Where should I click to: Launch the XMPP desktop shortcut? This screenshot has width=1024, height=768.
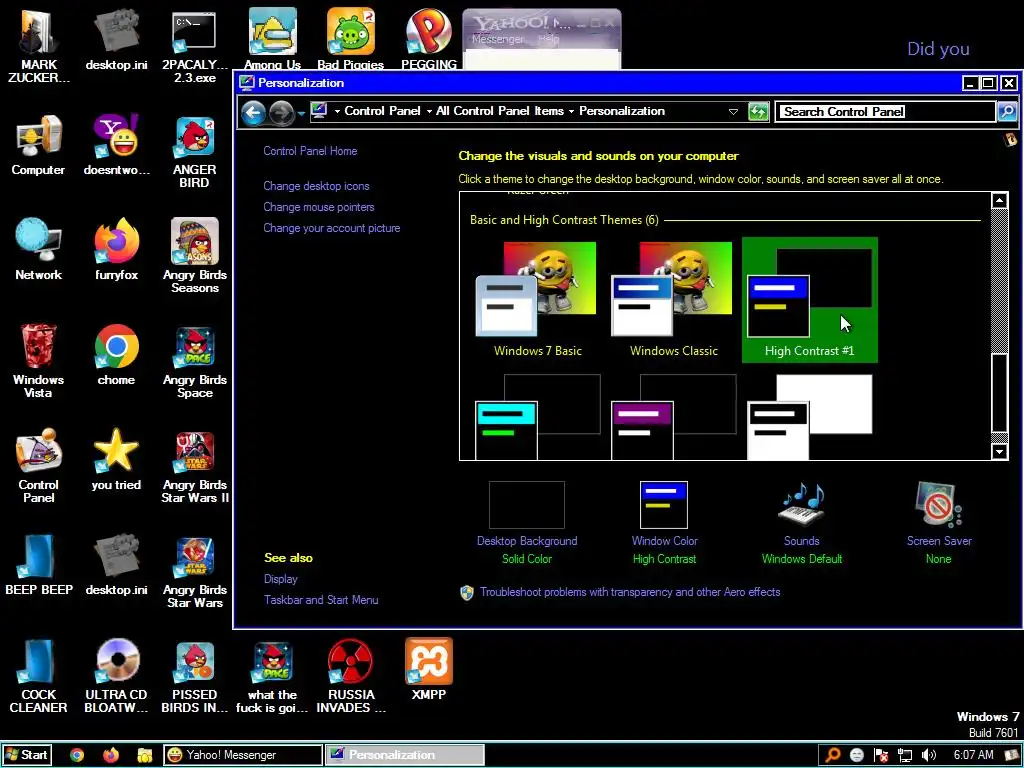click(x=428, y=669)
